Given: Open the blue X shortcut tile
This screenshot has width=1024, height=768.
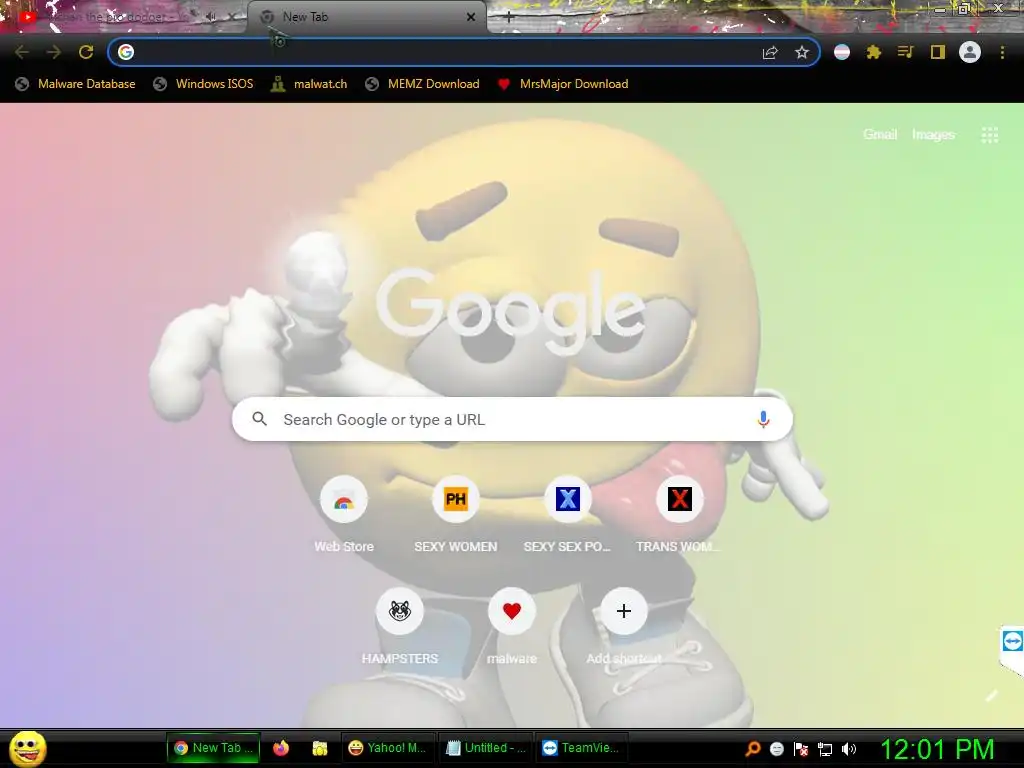Looking at the screenshot, I should click(x=568, y=500).
